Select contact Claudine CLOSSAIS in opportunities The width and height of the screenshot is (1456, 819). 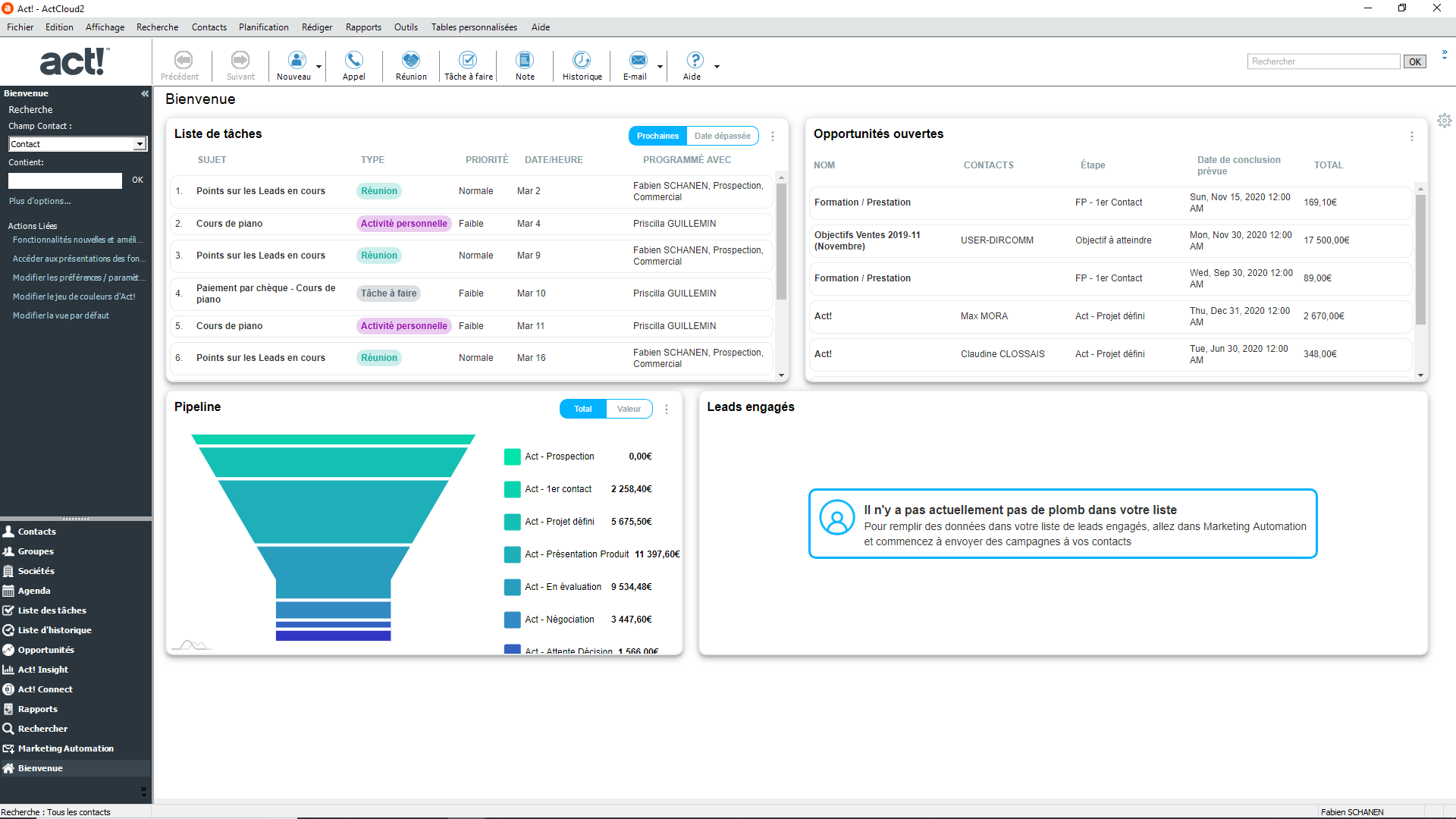[1003, 354]
